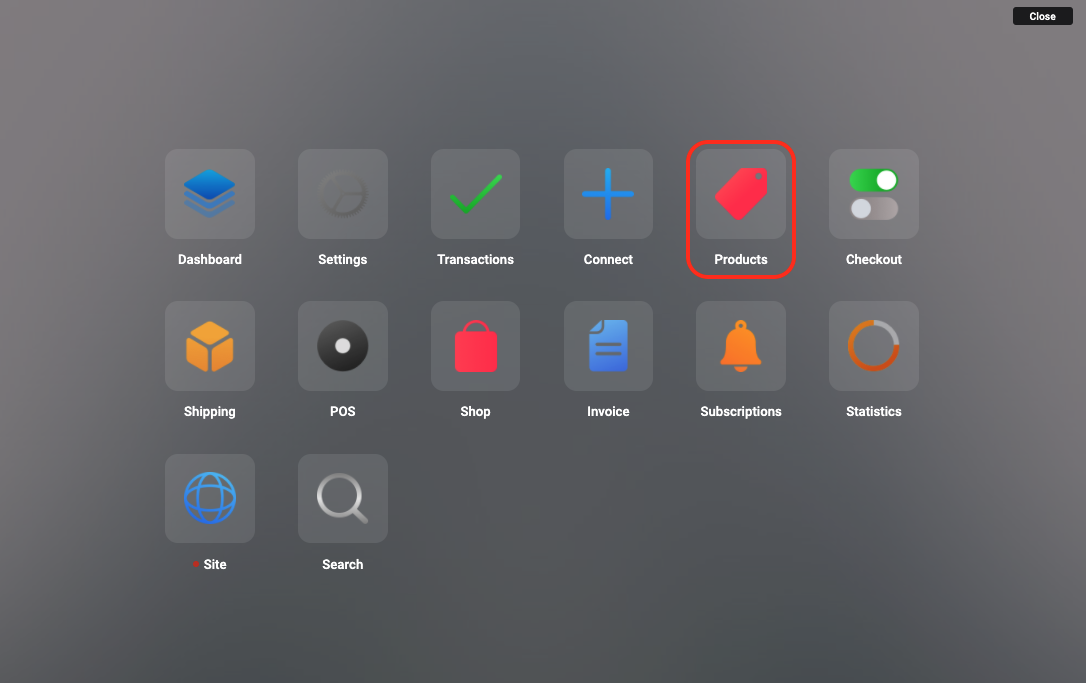
Task: Click the "Search" text label
Action: tap(343, 564)
